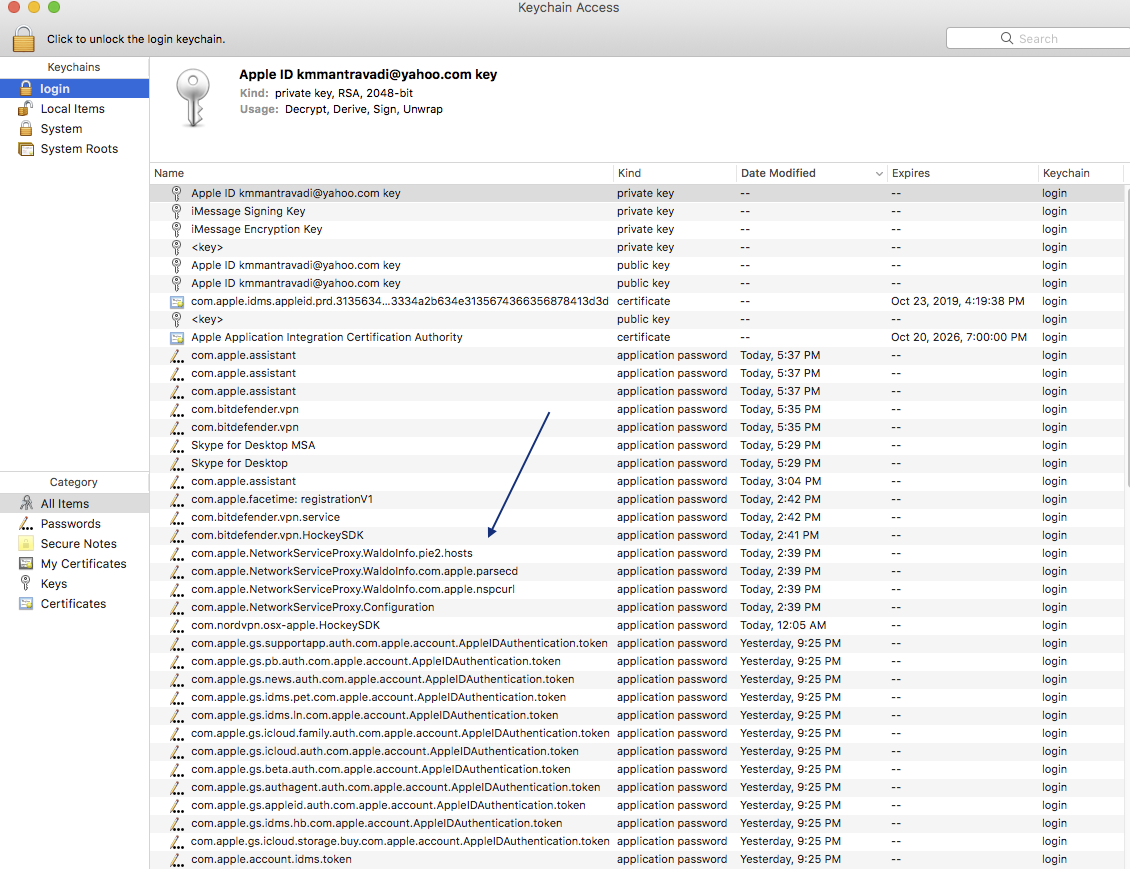This screenshot has width=1130, height=869.
Task: Click Apple Application Integration Certification Authority certificate icon
Action: click(177, 338)
